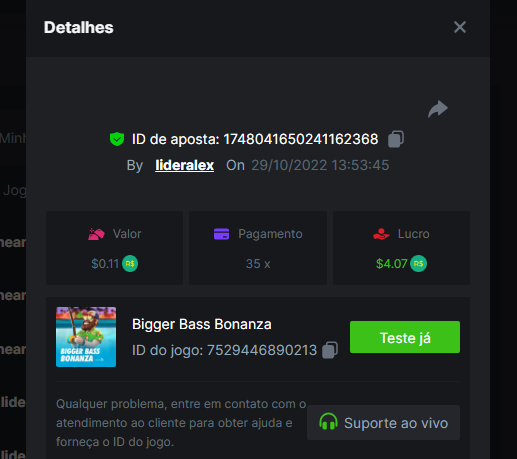The width and height of the screenshot is (517, 459).
Task: Click the red Lucro hand icon
Action: [381, 234]
